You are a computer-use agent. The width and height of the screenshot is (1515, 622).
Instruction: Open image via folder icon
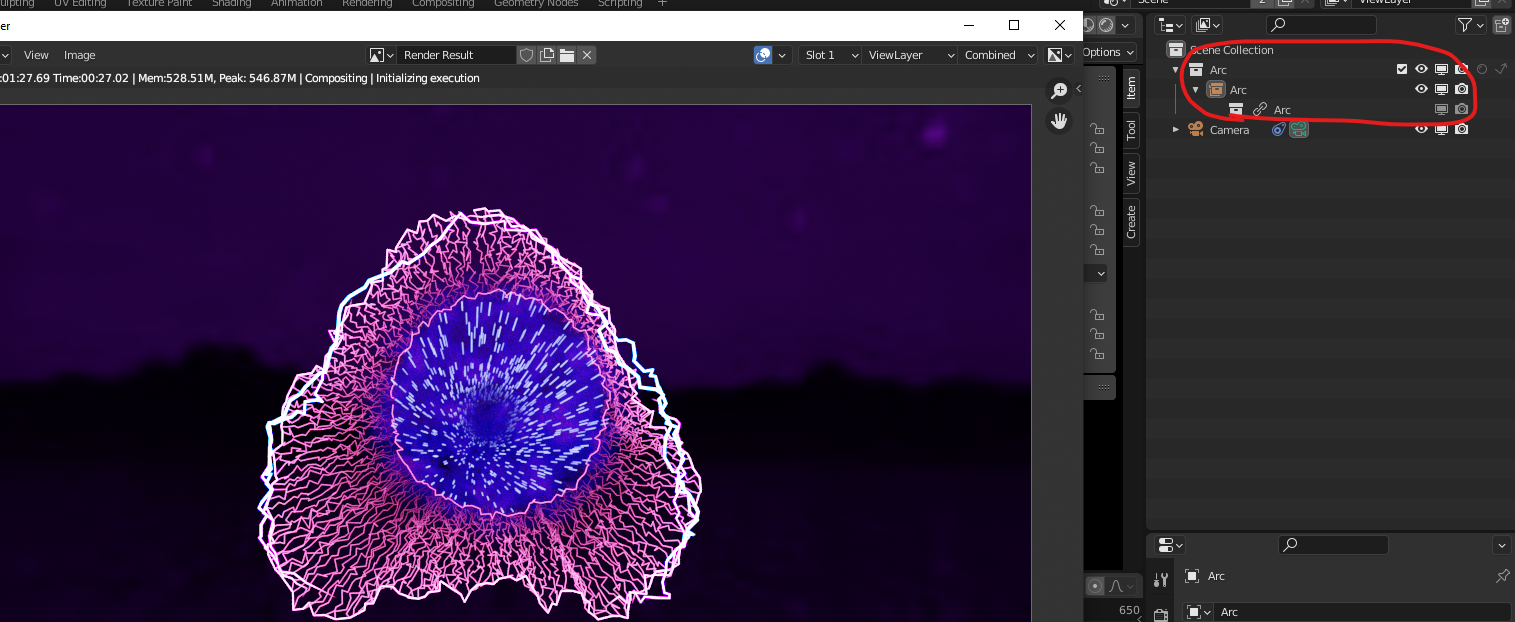(567, 55)
